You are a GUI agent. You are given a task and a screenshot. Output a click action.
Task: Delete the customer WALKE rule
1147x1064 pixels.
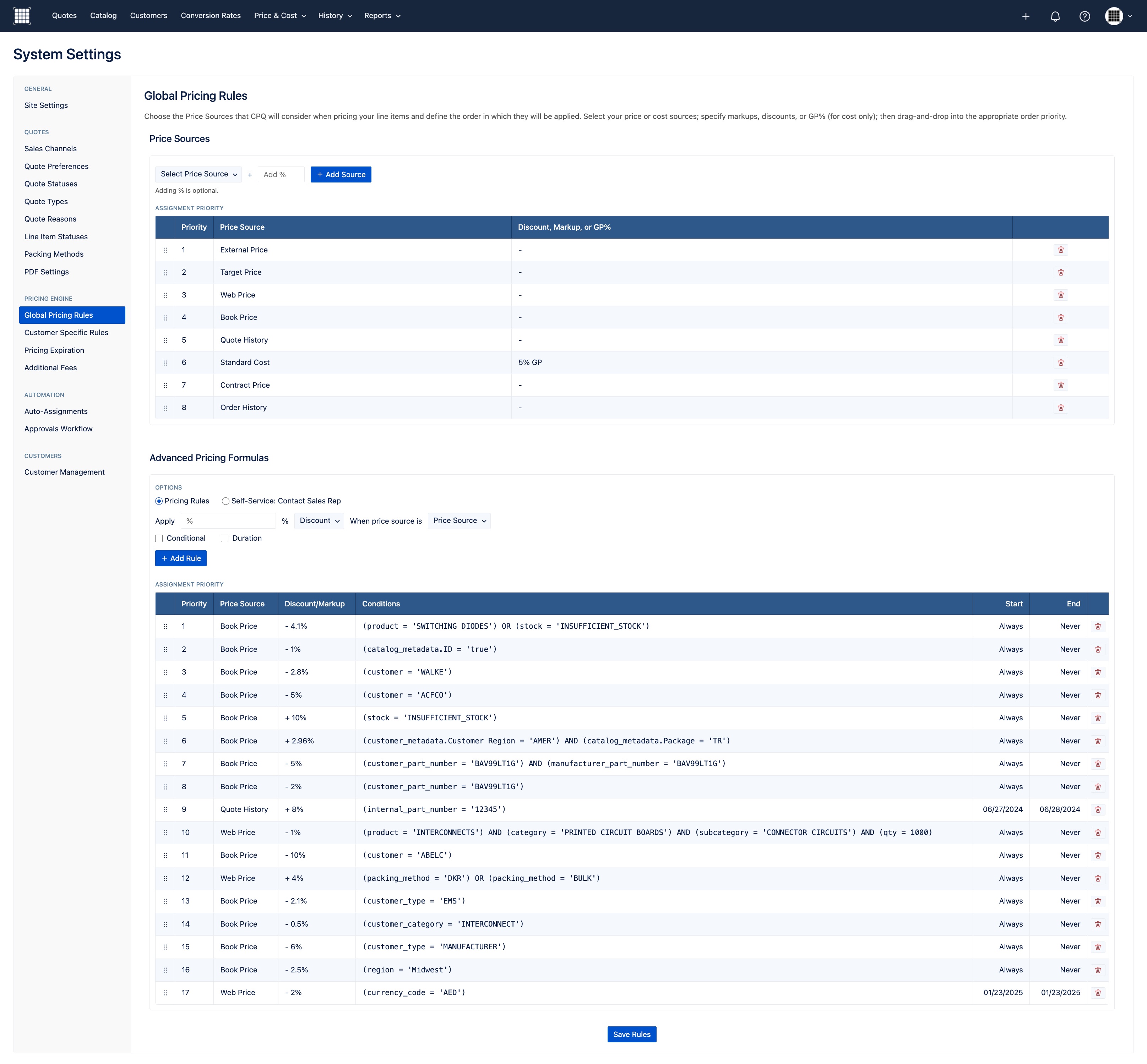coord(1098,672)
